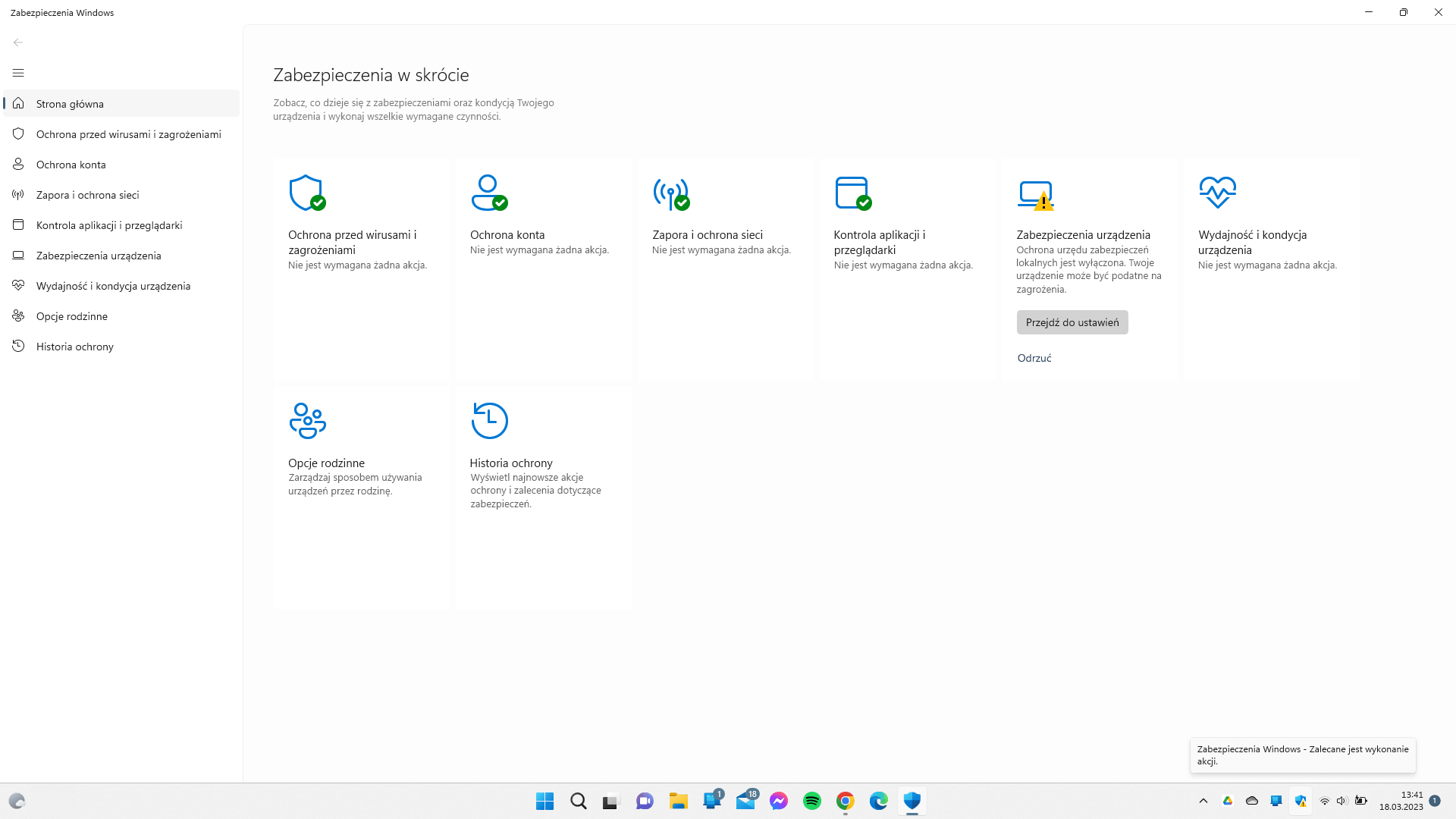Select Ochrona przed wirusami i zagrożeniami in sidebar
Screen dimensions: 1456x819
tap(128, 134)
